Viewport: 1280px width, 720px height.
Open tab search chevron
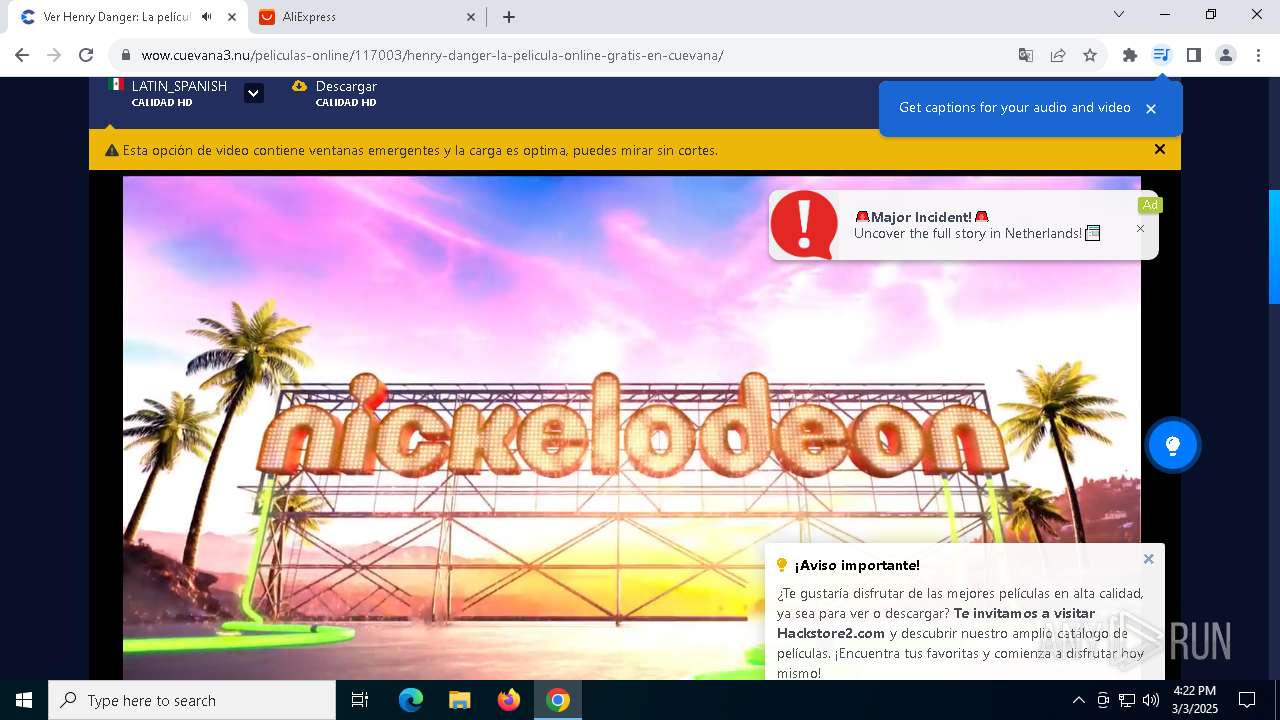pos(1119,15)
